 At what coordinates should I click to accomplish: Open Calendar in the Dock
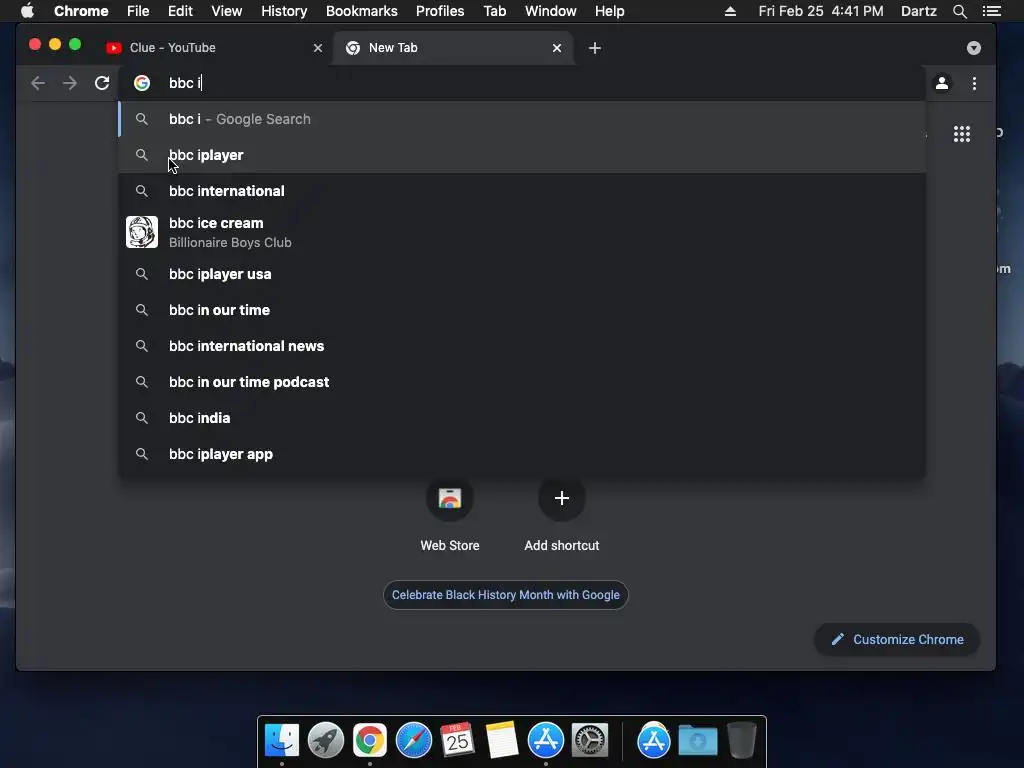coord(457,740)
